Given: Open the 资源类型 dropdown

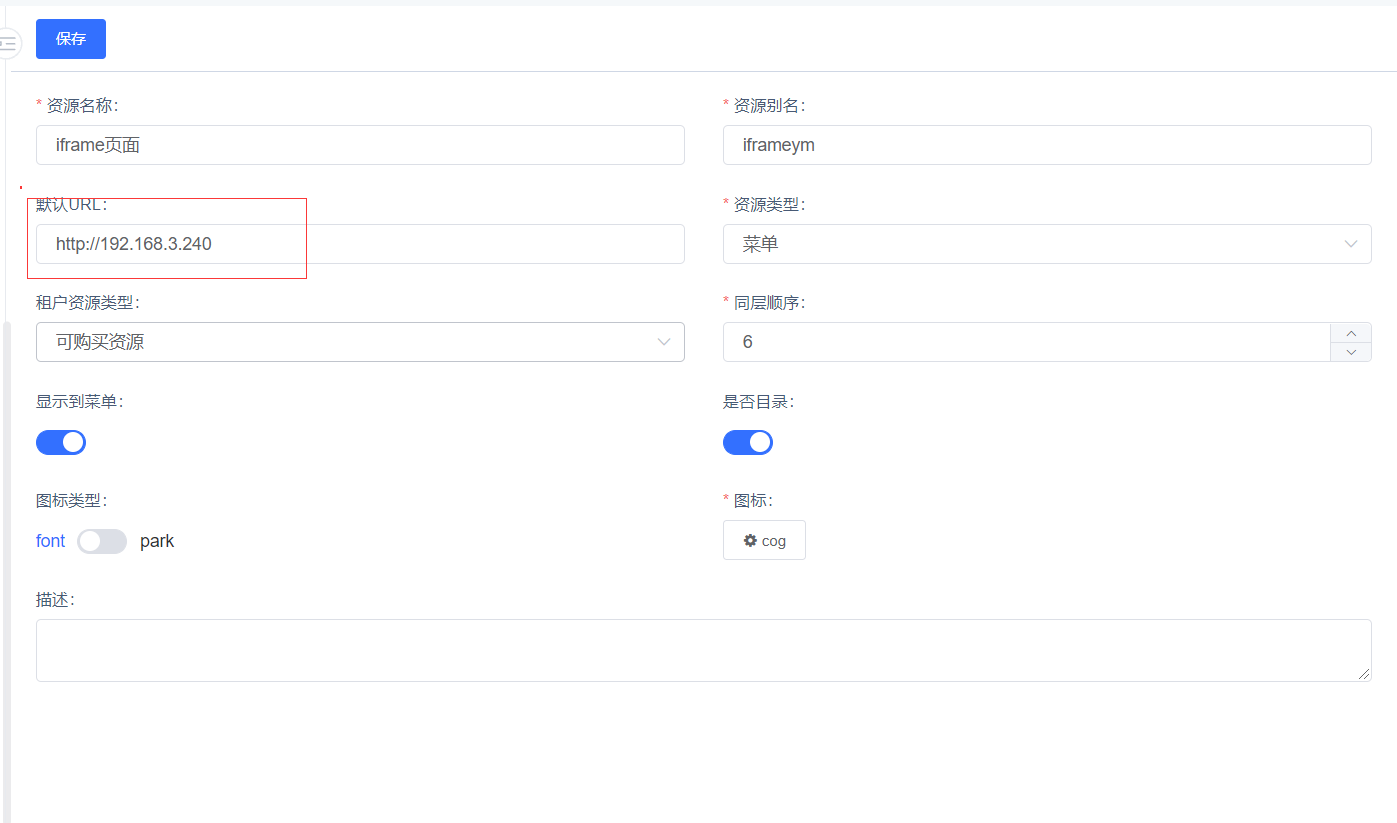Looking at the screenshot, I should 1030,244.
